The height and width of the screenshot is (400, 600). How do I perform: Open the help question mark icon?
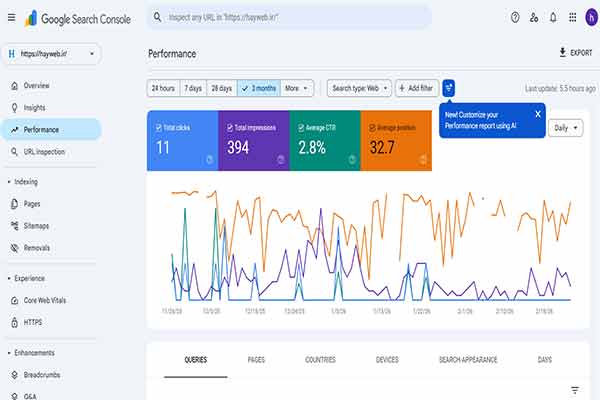click(x=515, y=17)
